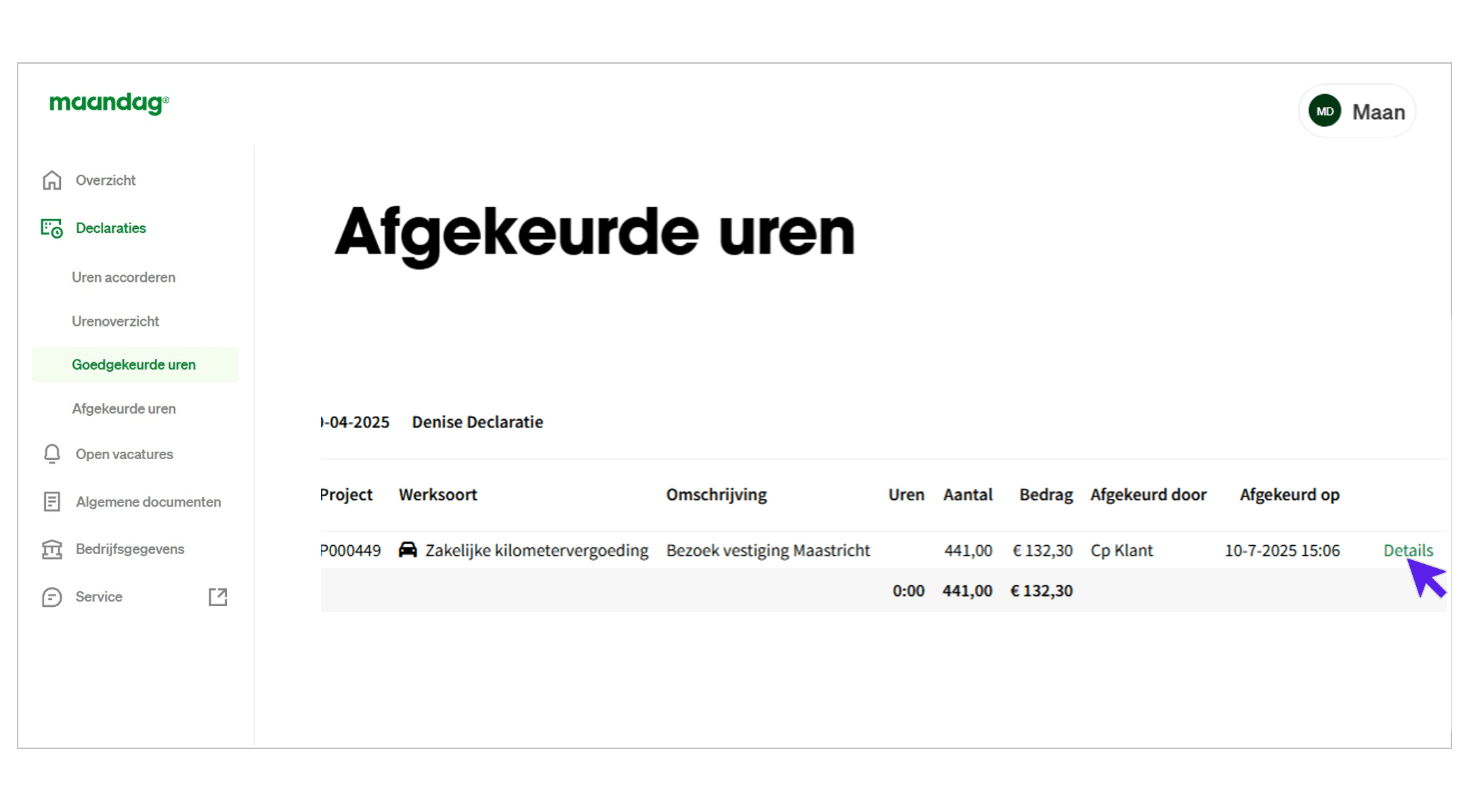Screen dimensions: 1467x812
Task: Select the home icon beside Overzicht
Action: click(51, 180)
